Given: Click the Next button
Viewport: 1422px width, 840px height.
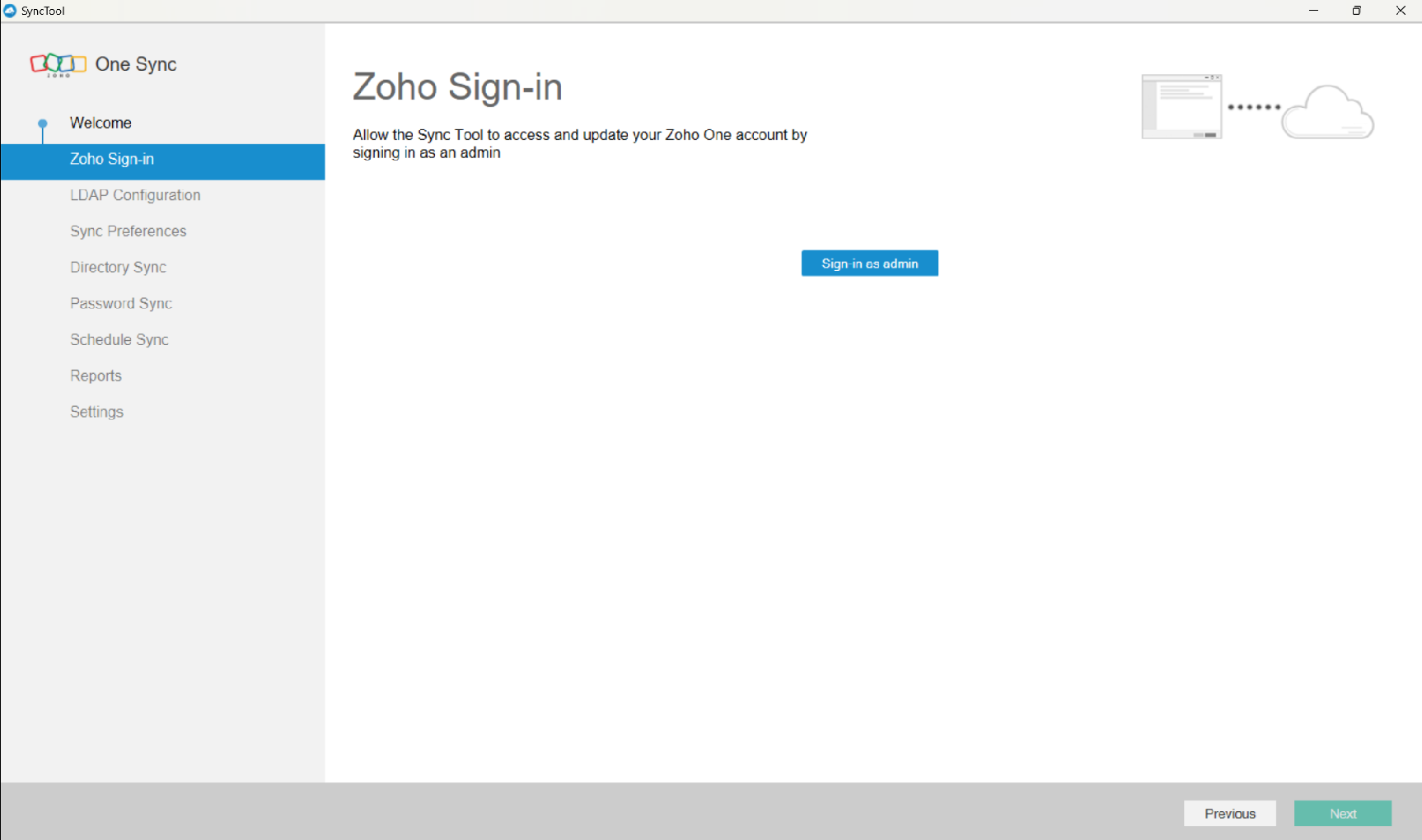Looking at the screenshot, I should click(x=1343, y=814).
